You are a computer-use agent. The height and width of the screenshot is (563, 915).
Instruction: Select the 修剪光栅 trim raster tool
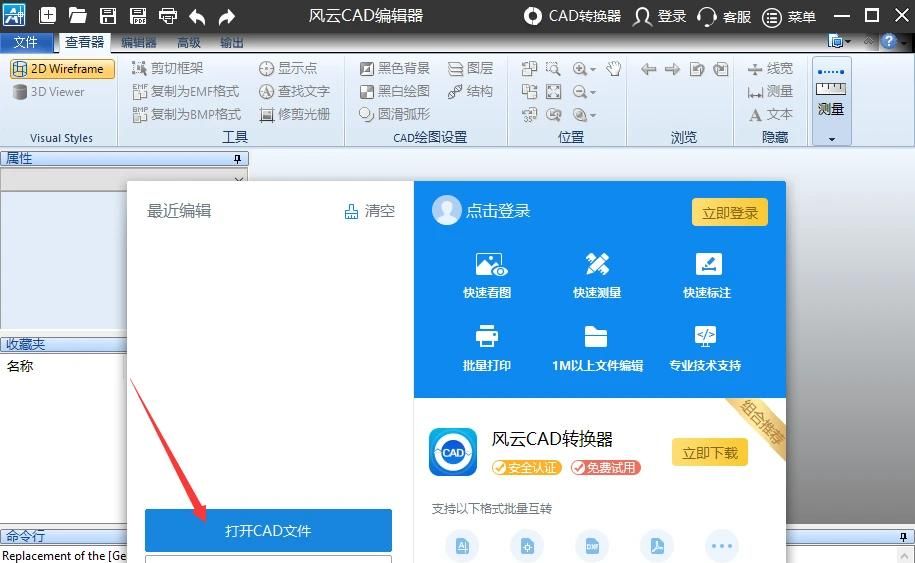pos(295,114)
